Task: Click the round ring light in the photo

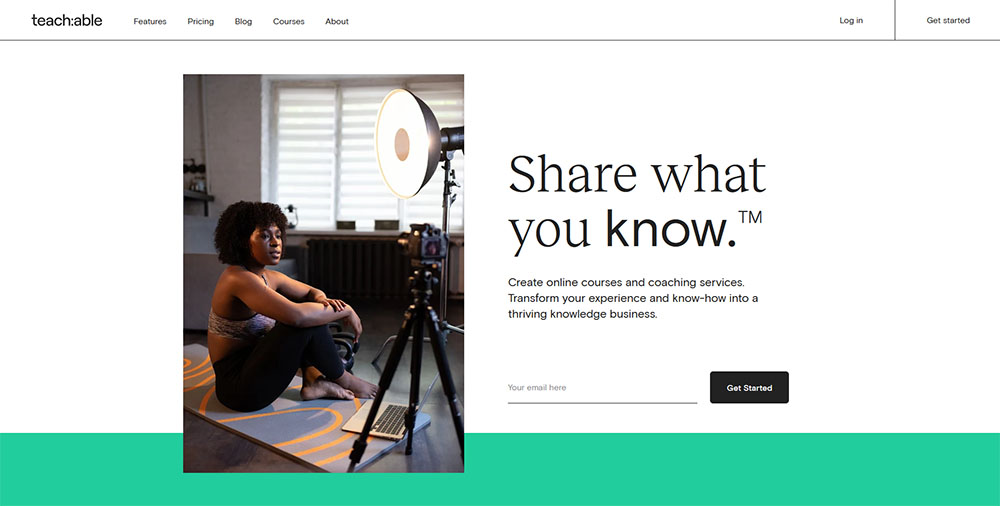Action: (x=407, y=143)
